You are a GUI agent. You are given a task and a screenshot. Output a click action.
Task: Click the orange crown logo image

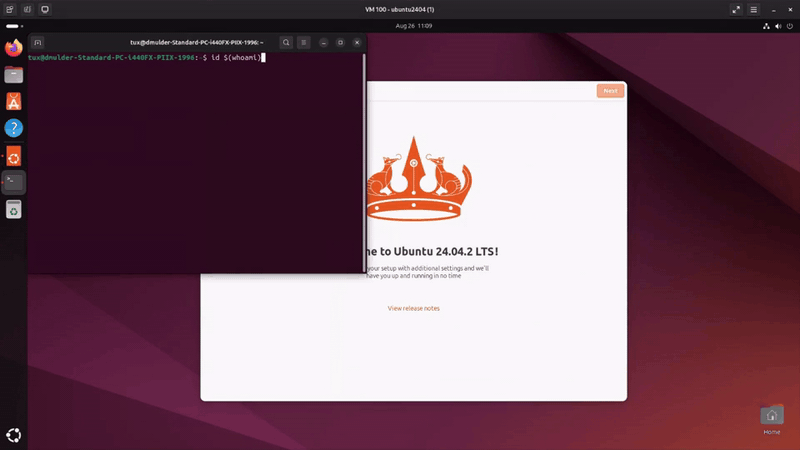(x=419, y=179)
